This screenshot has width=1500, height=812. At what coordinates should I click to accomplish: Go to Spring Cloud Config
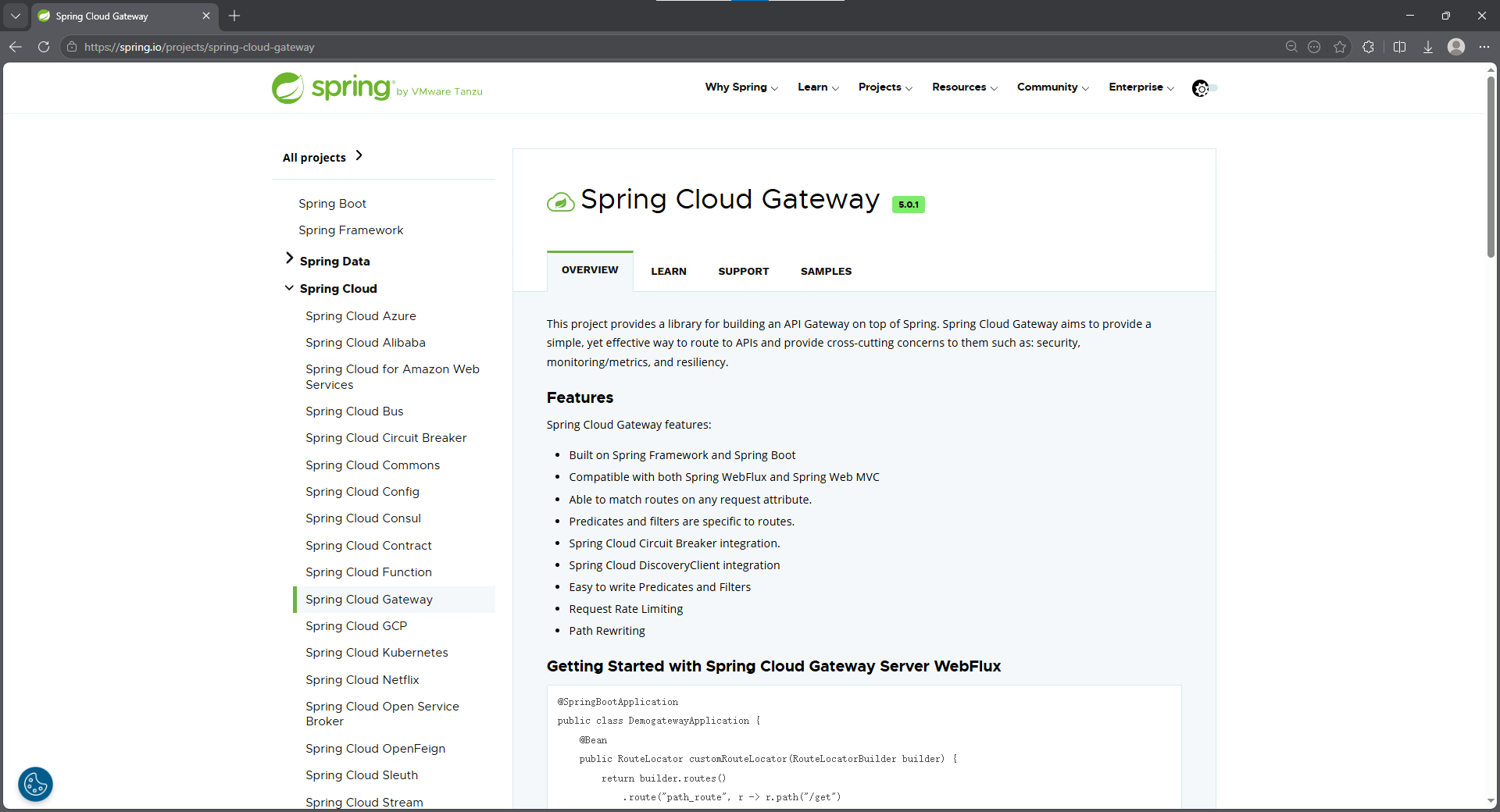tap(362, 492)
